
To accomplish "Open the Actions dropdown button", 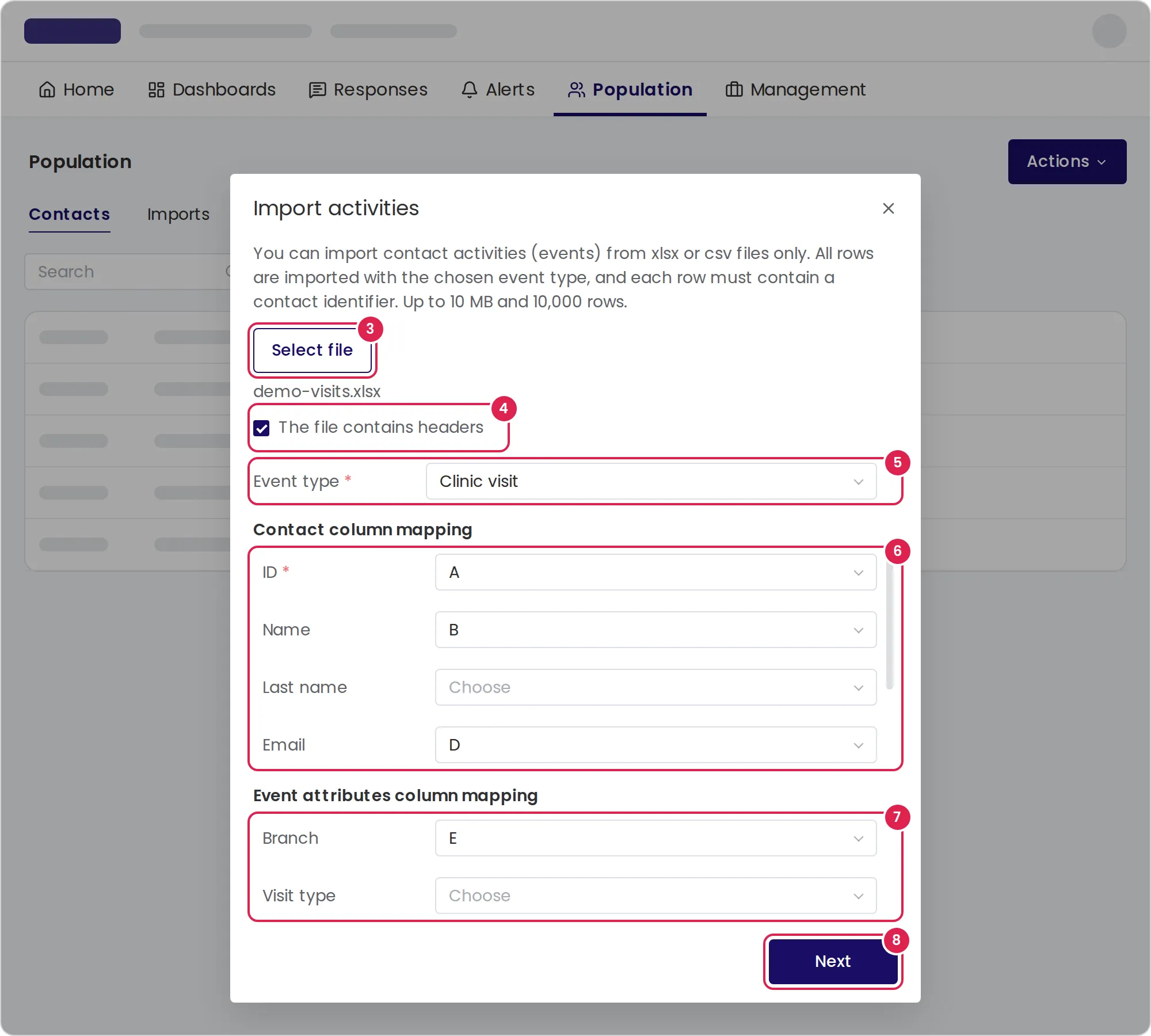I will click(x=1067, y=162).
